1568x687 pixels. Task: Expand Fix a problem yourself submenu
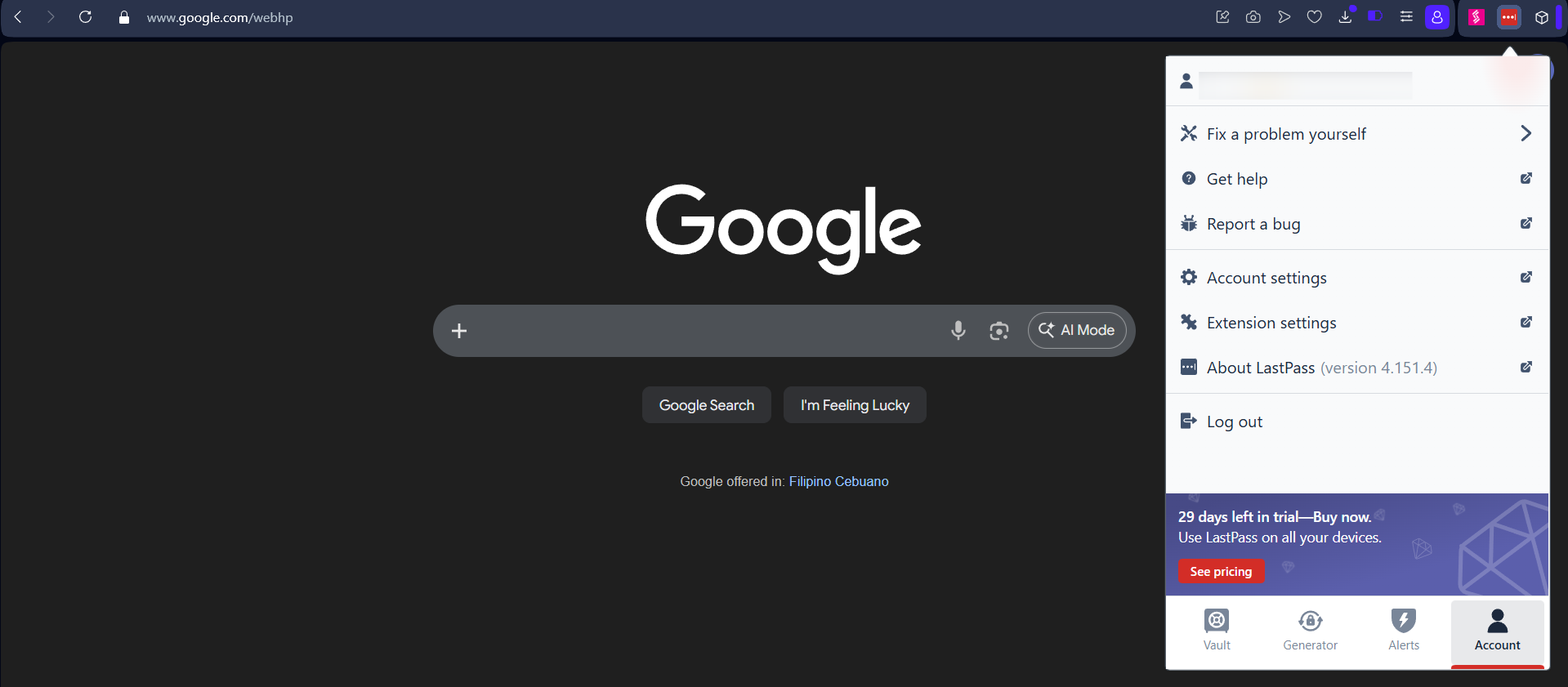(x=1357, y=134)
